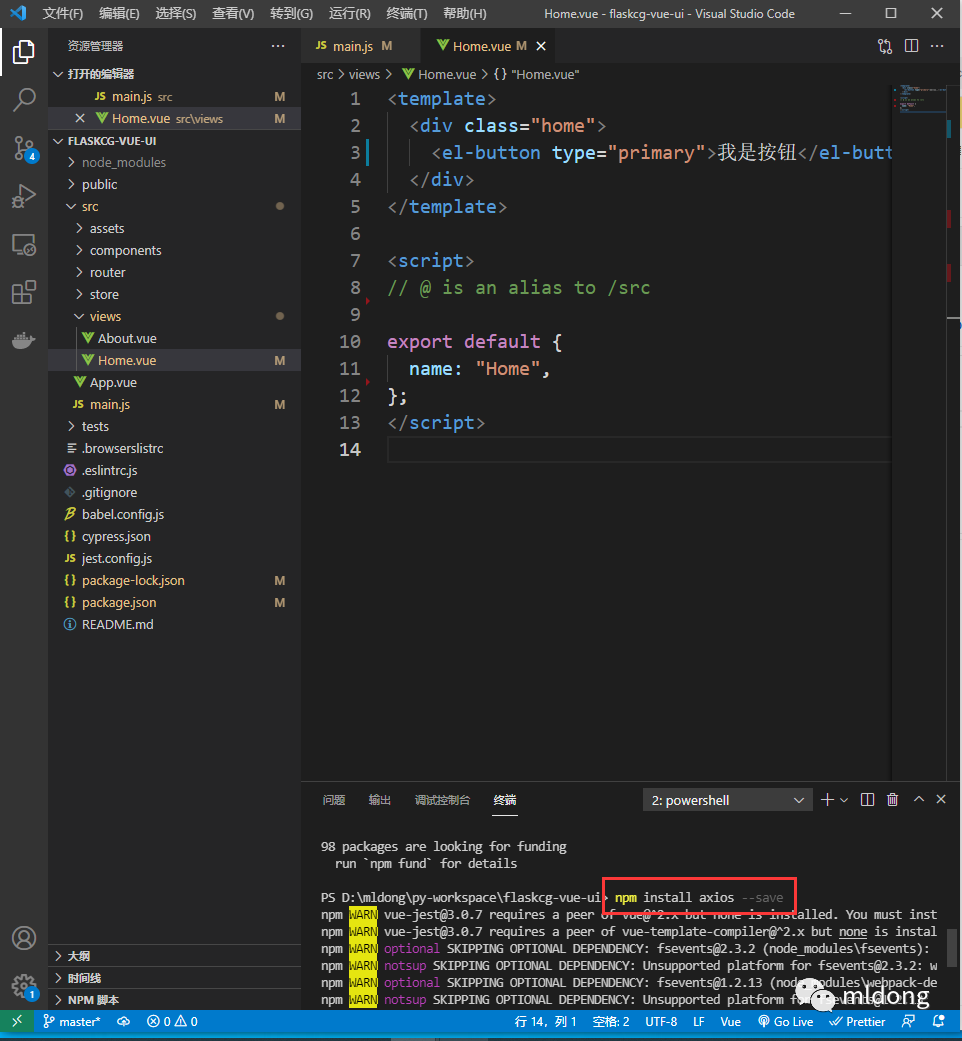Toggle Prettier formatter in status bar
This screenshot has width=962, height=1041.
(x=857, y=1021)
